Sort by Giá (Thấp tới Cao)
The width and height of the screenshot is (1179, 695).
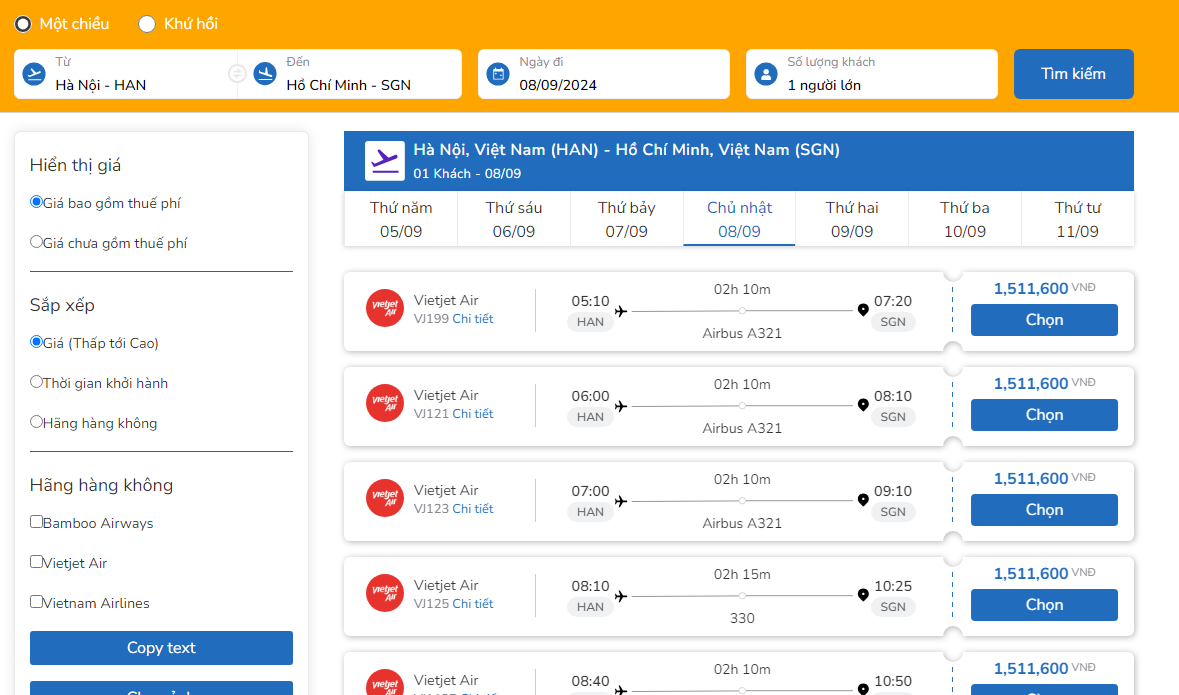[x=36, y=341]
